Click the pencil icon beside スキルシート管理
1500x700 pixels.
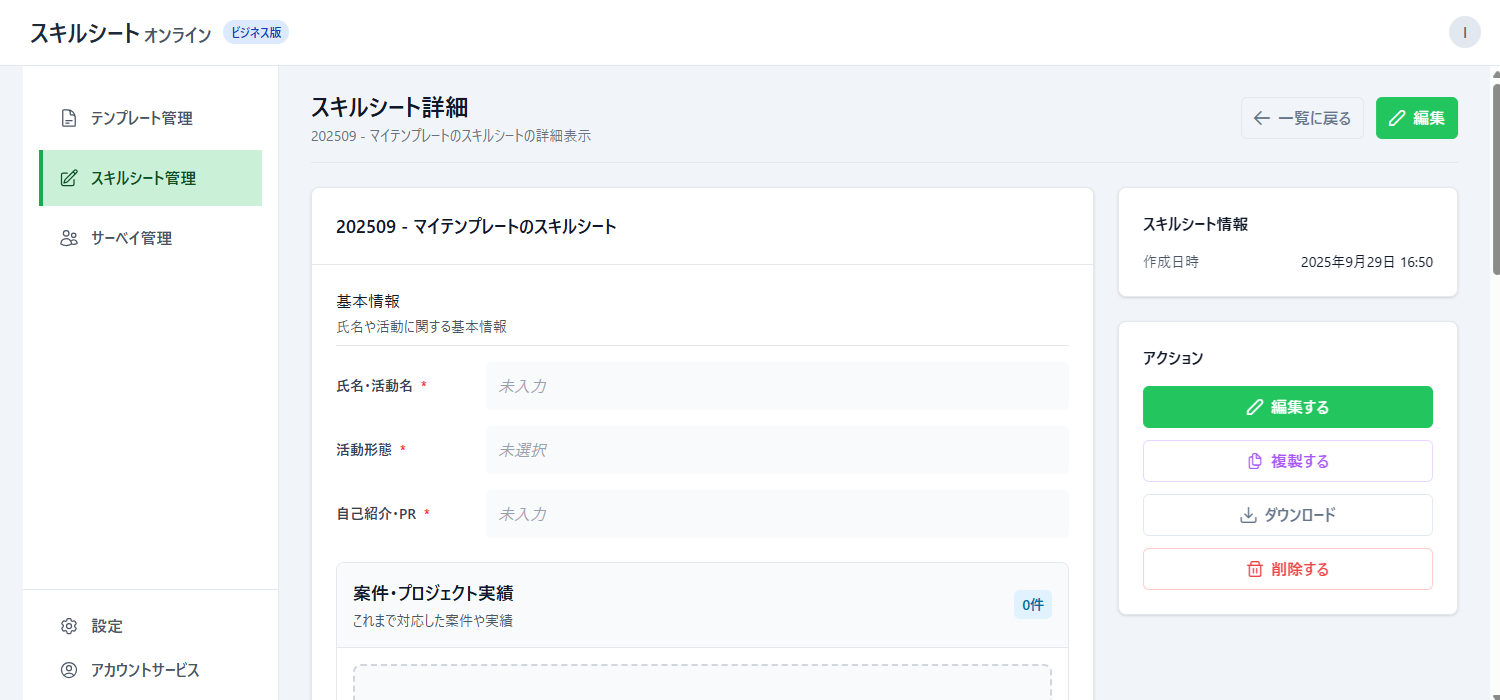[69, 178]
